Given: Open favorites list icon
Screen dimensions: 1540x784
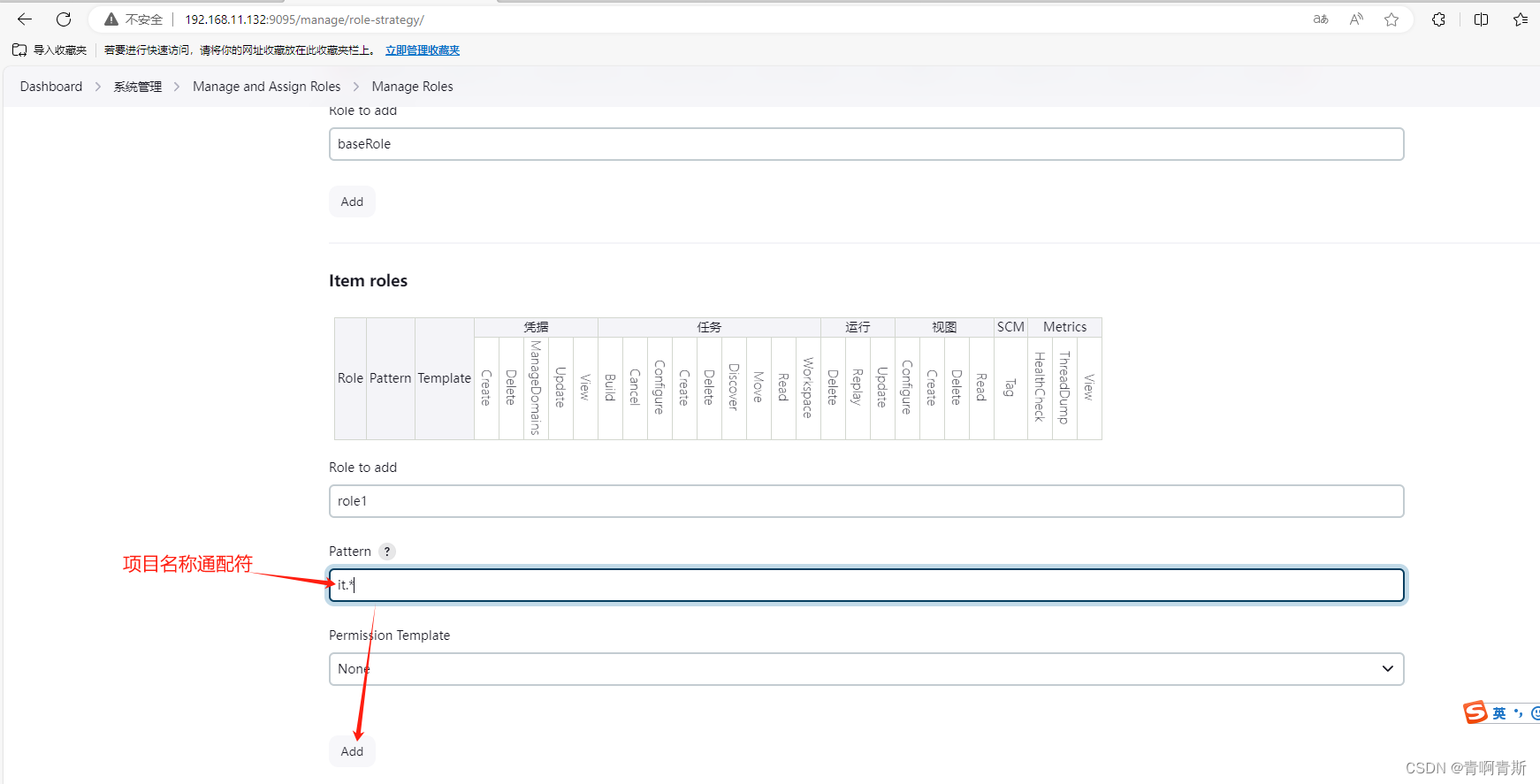Looking at the screenshot, I should [1521, 19].
